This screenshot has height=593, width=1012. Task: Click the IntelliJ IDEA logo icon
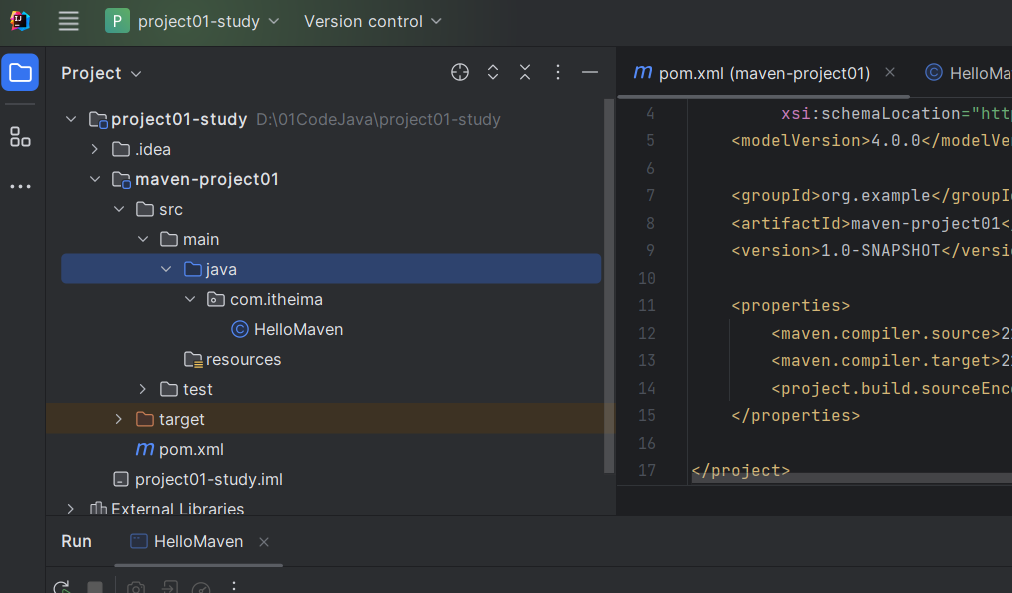coord(20,21)
